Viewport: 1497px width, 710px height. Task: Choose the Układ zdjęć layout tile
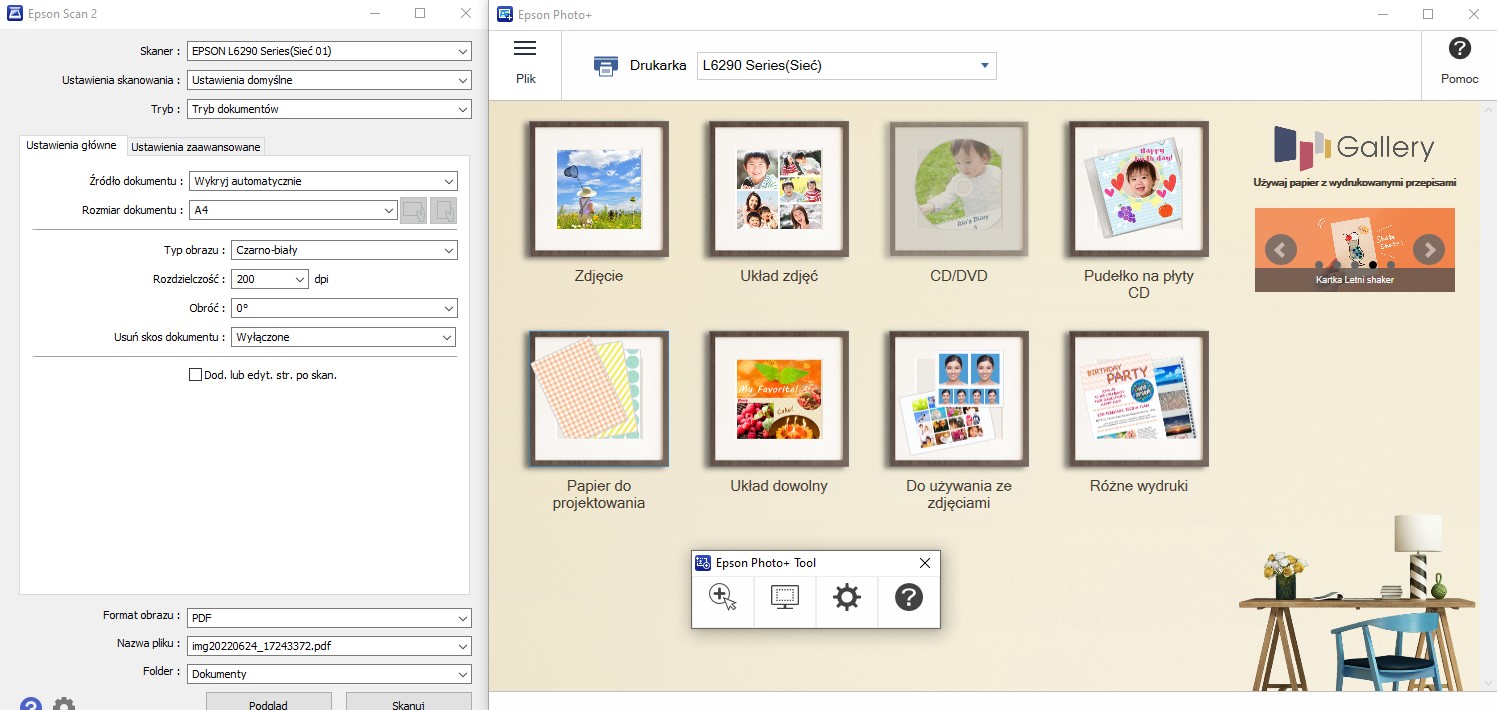point(779,189)
